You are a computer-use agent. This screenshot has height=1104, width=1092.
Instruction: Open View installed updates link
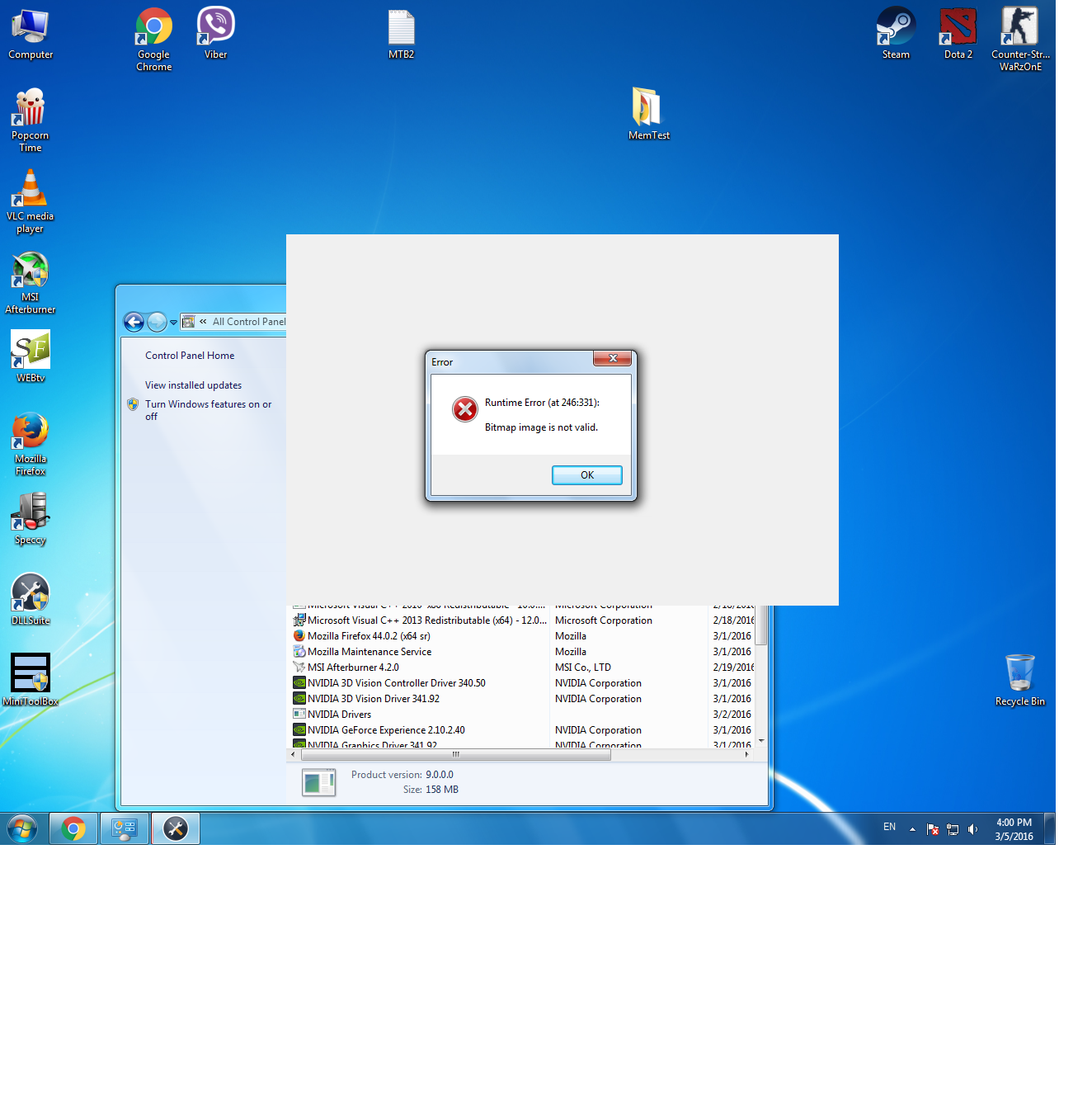click(x=194, y=385)
